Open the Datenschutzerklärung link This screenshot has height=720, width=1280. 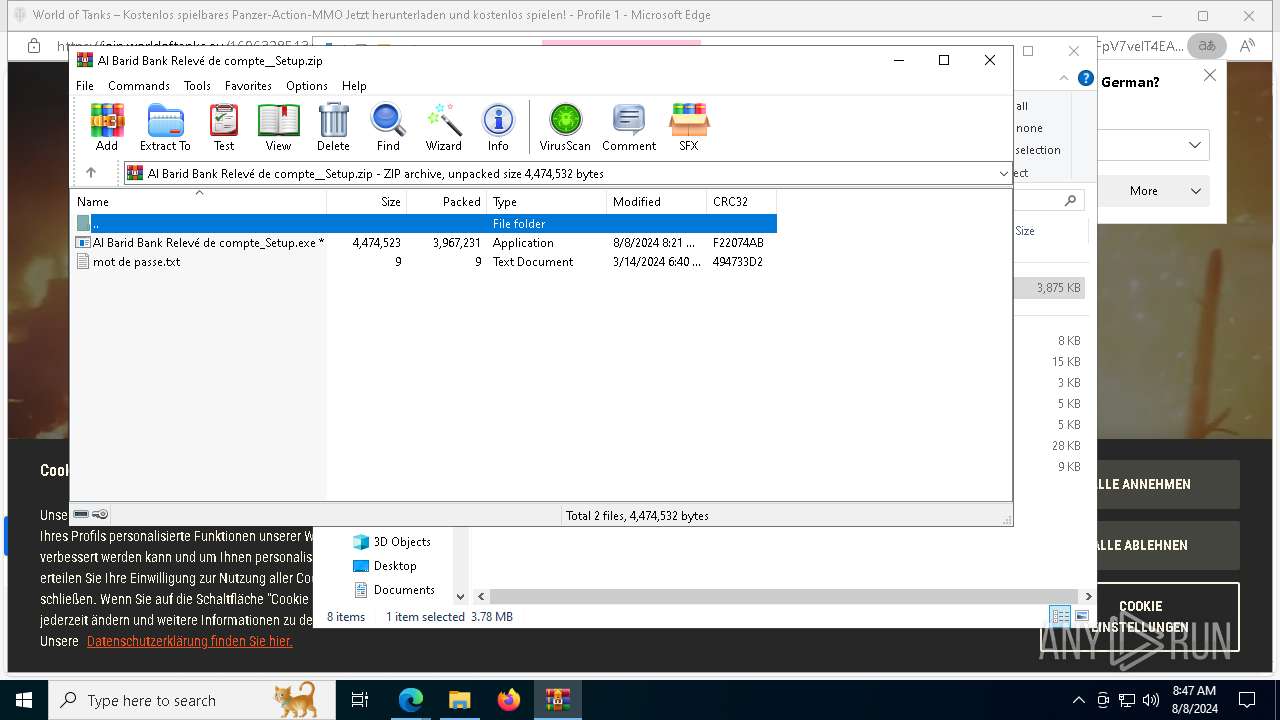(190, 641)
